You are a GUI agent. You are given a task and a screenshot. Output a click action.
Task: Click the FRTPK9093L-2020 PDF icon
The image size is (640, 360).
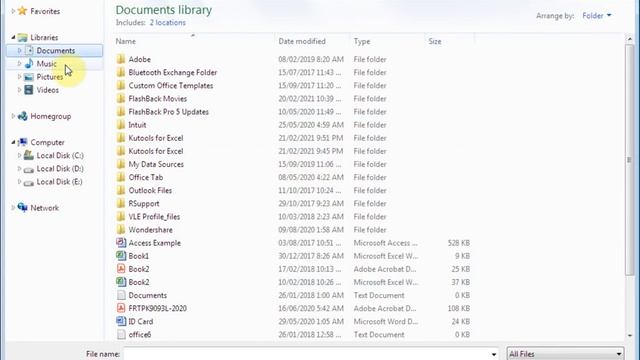pos(121,308)
